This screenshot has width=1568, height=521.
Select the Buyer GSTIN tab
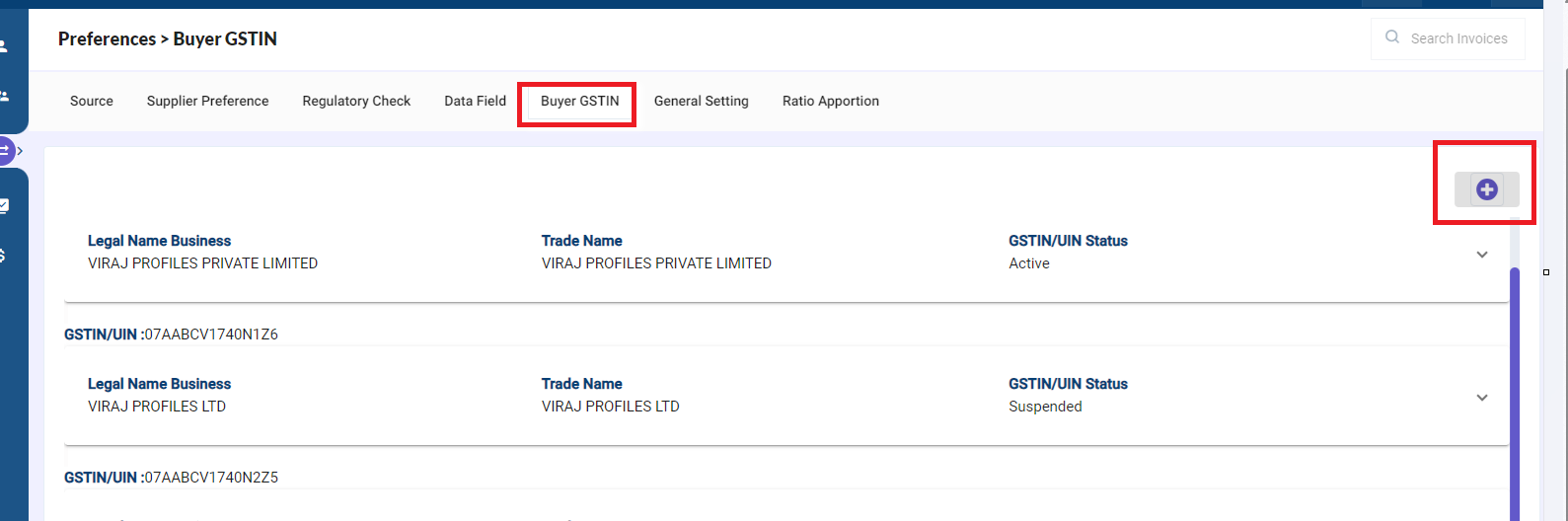coord(579,102)
